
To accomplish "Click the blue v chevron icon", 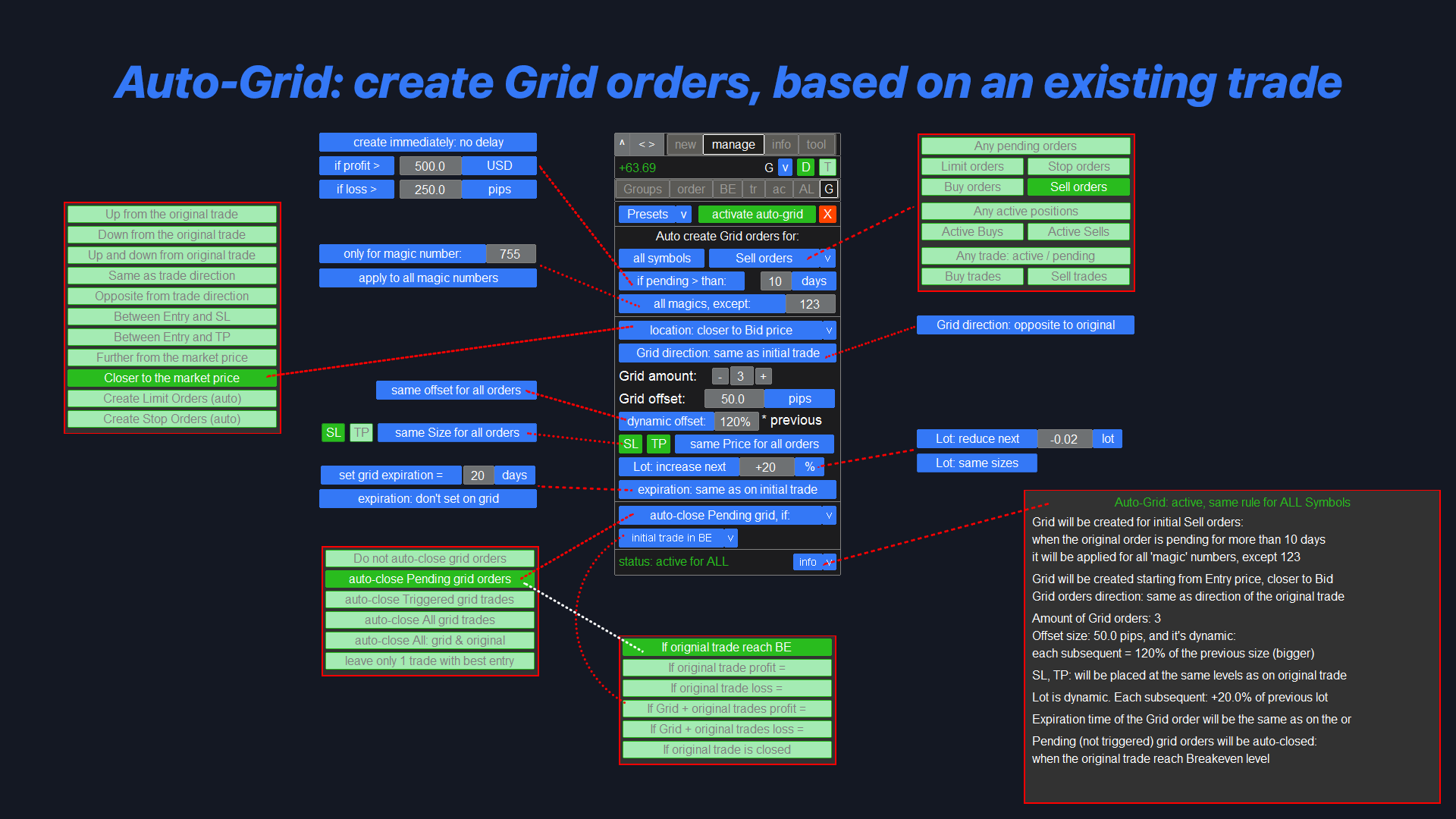I will point(785,168).
